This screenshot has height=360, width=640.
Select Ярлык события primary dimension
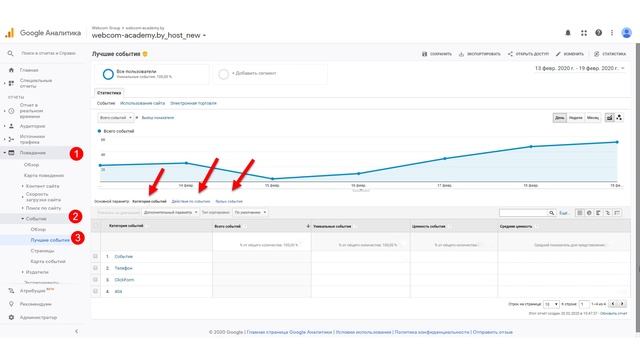click(229, 201)
